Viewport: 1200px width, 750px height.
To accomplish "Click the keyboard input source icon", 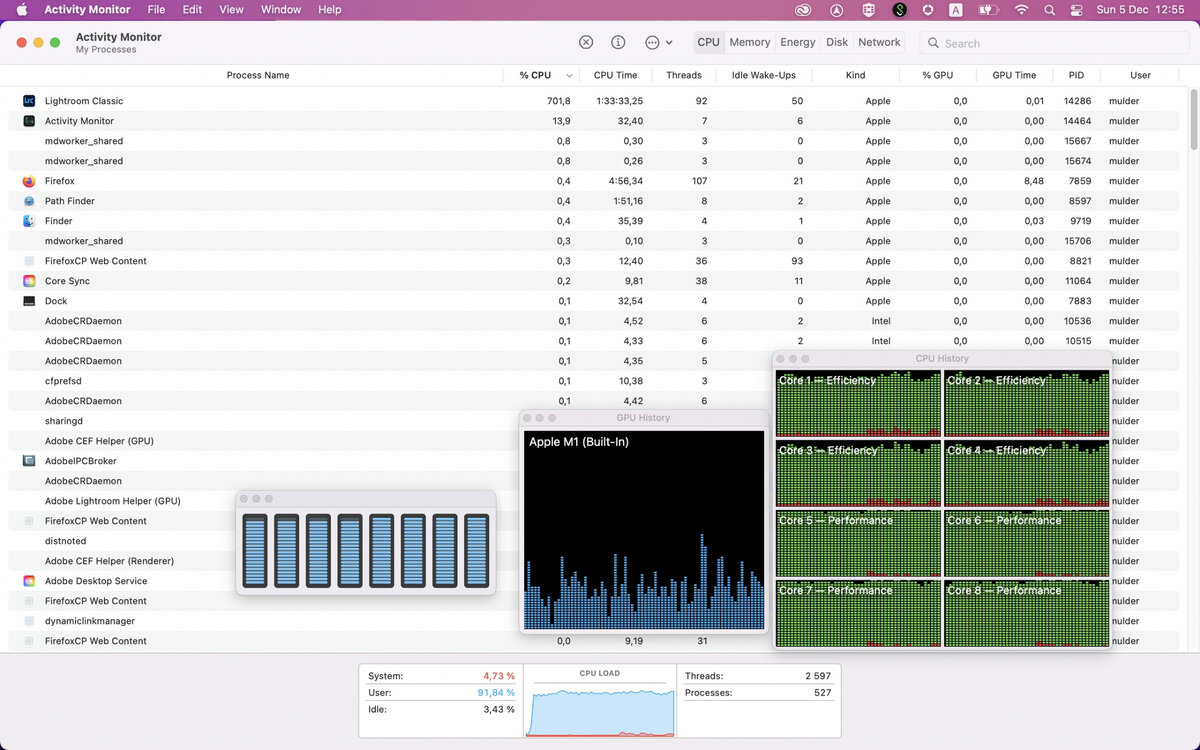I will [955, 10].
